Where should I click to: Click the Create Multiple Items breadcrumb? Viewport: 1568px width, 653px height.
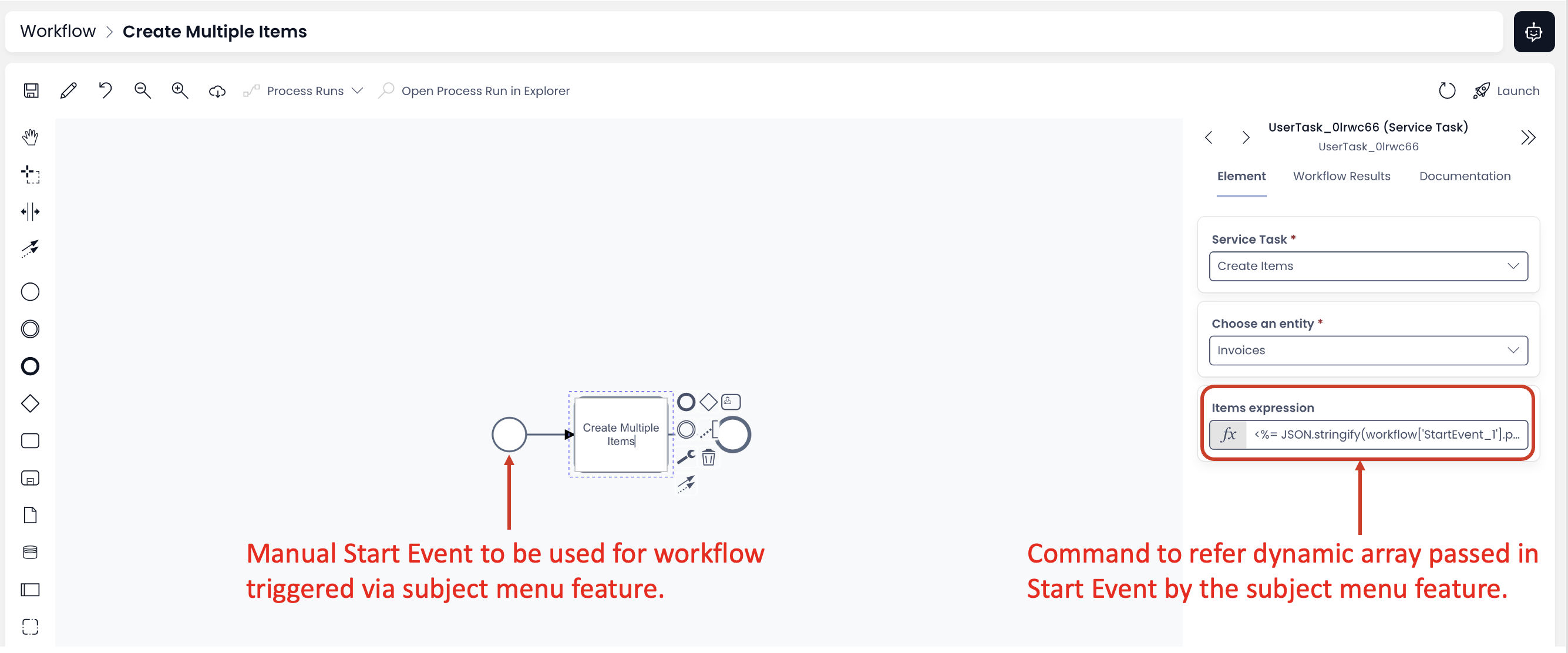click(215, 31)
